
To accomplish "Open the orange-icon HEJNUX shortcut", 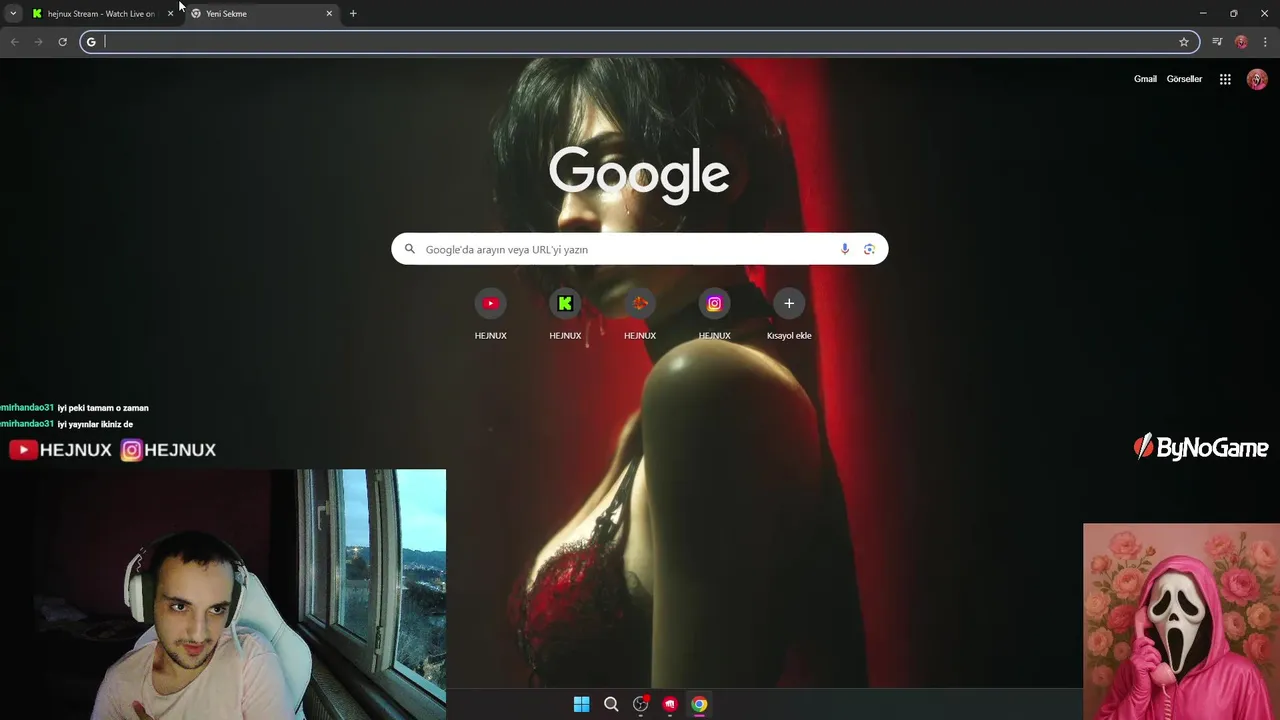I will (640, 314).
